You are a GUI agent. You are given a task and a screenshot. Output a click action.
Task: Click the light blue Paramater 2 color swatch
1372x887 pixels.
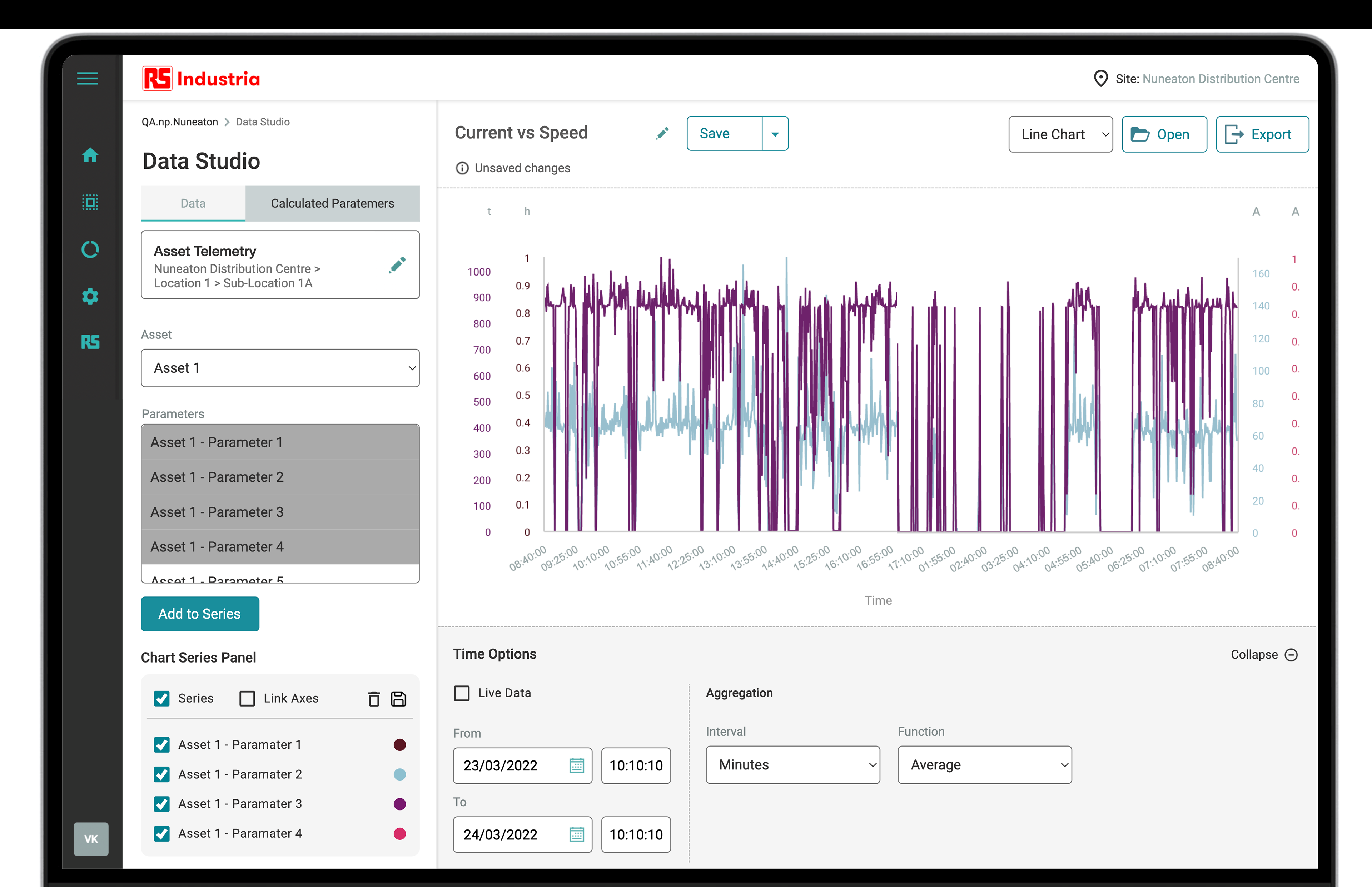[399, 775]
